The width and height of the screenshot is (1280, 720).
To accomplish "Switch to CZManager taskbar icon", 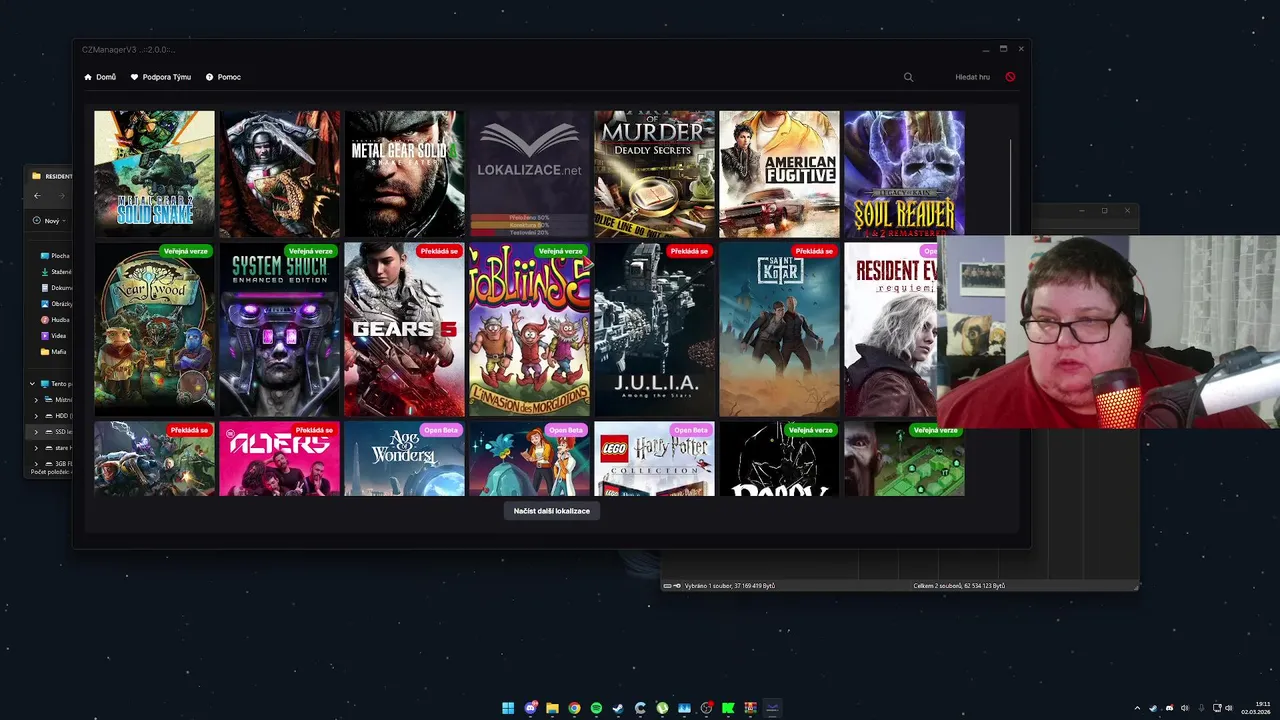I will pos(772,708).
